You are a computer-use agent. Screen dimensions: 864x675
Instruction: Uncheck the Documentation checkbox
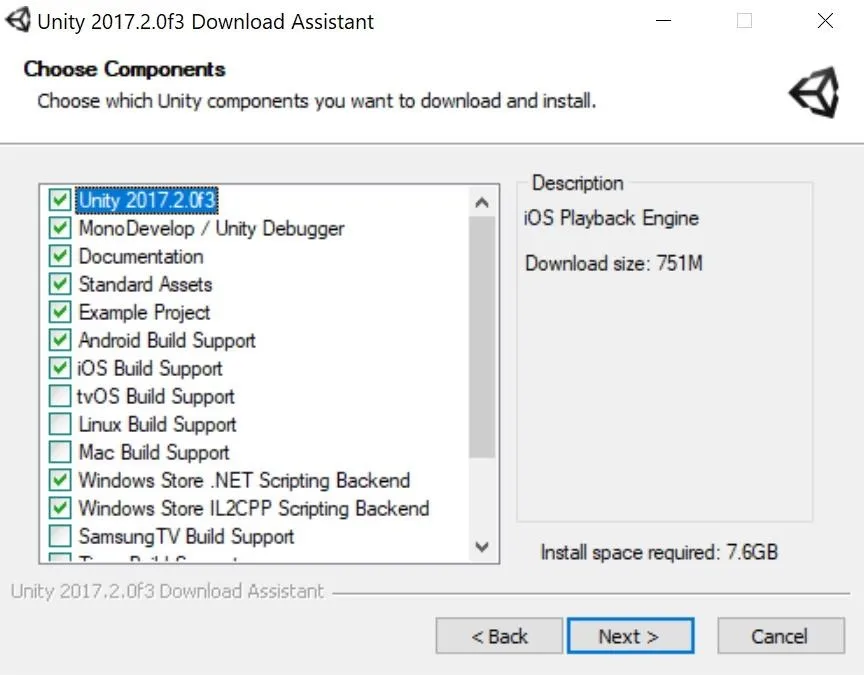click(x=60, y=256)
